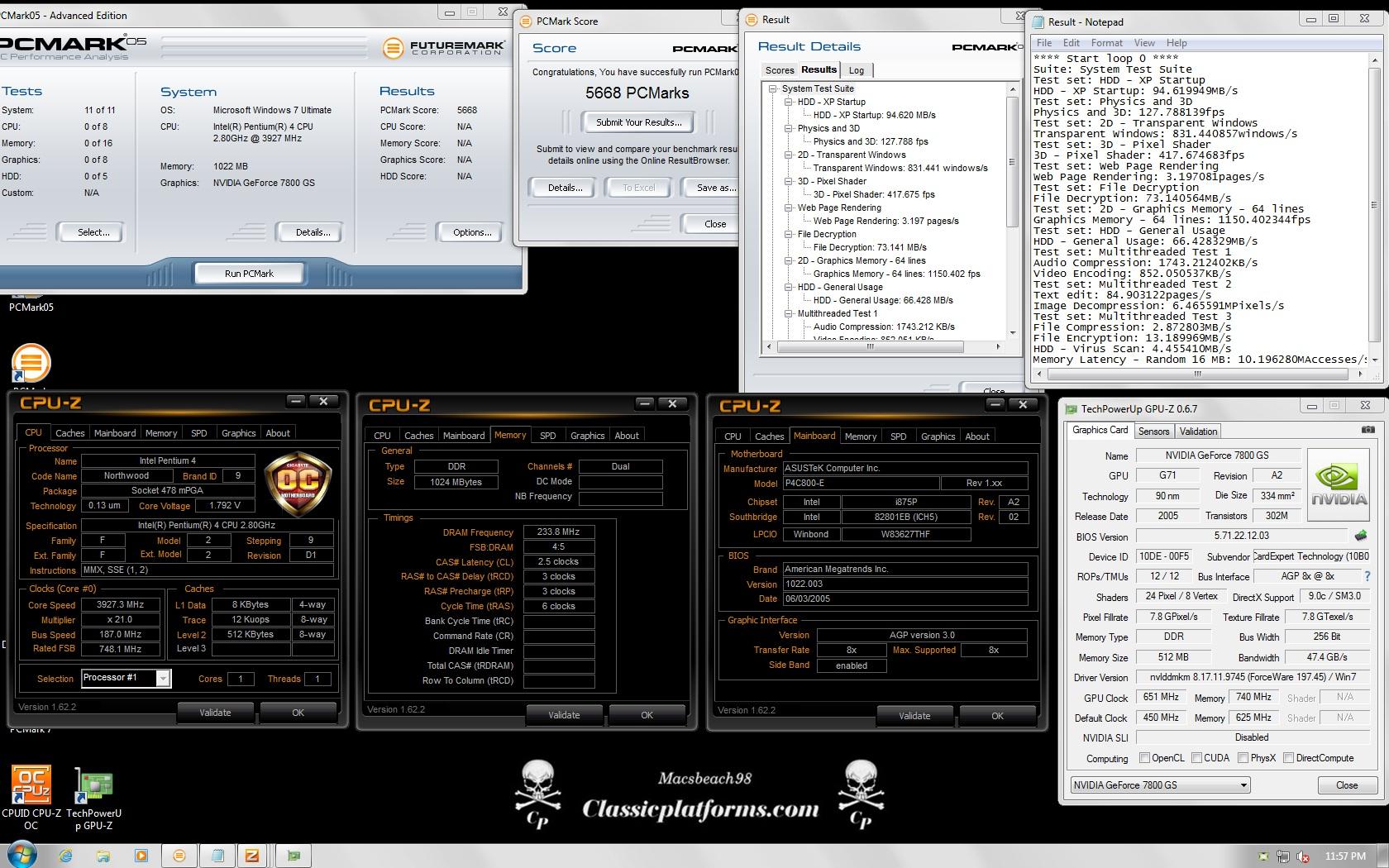Open the Notepad Format menu
The width and height of the screenshot is (1389, 868).
pos(1106,43)
